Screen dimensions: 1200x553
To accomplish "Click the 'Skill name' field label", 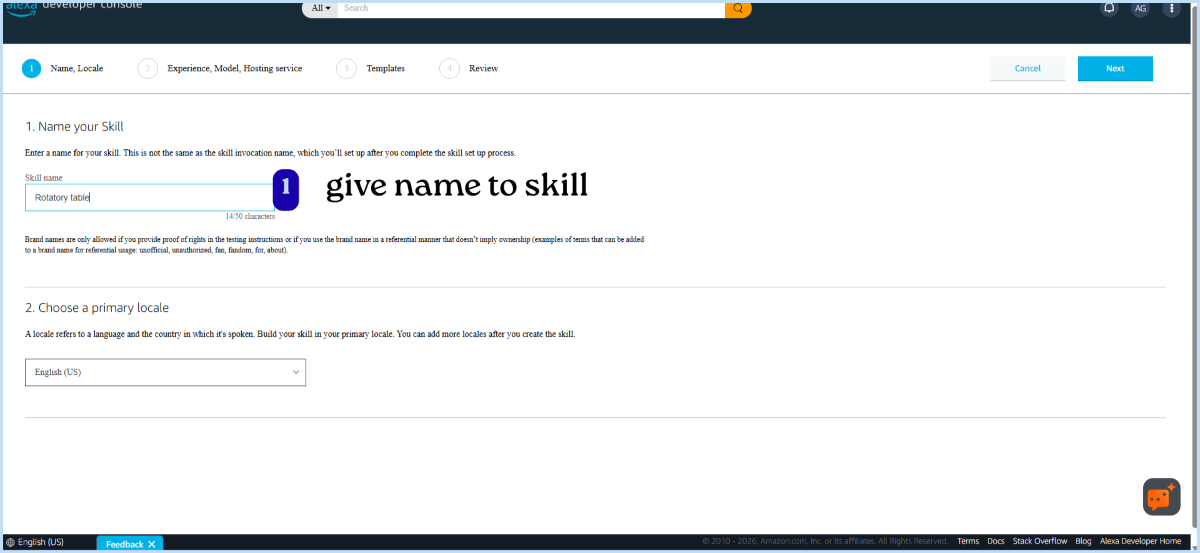I will pyautogui.click(x=44, y=177).
